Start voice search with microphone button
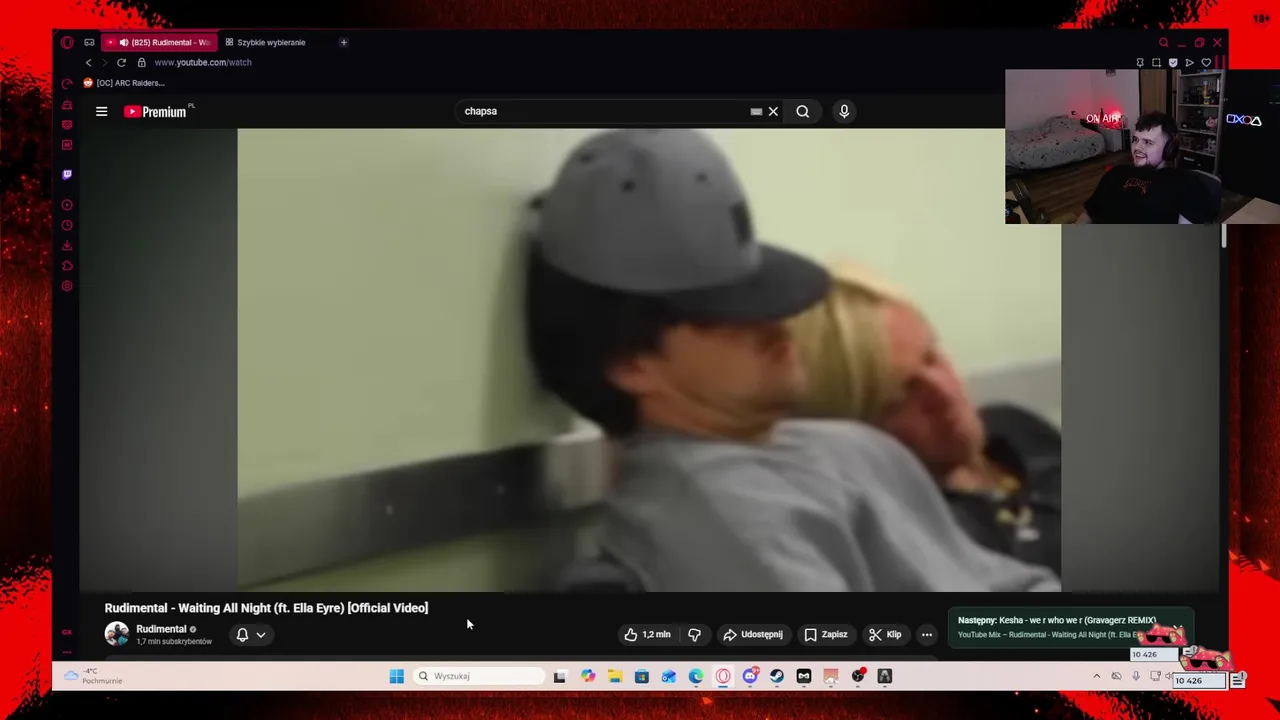 pyautogui.click(x=844, y=111)
